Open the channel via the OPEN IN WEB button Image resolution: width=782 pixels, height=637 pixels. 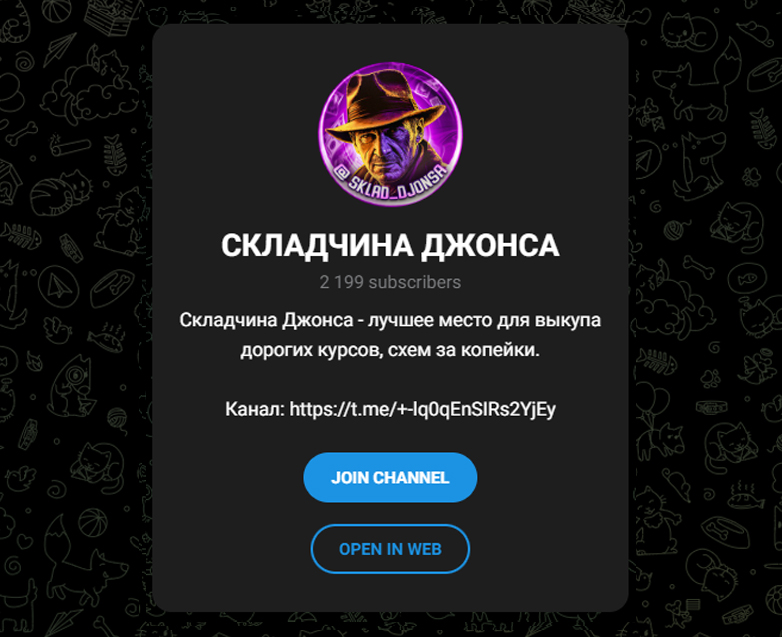pos(390,549)
